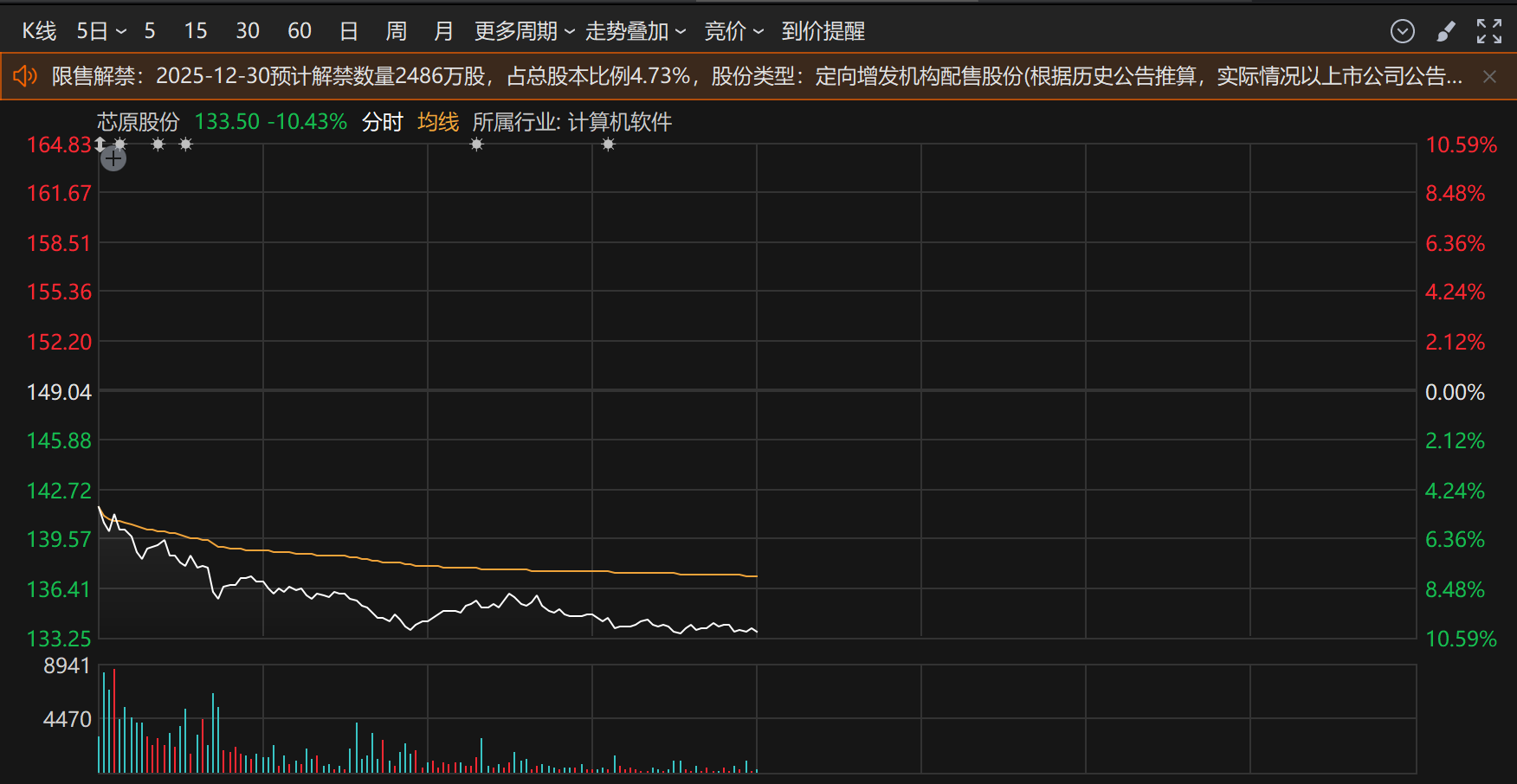1517x784 pixels.
Task: Switch to the K线 chart tab
Action: tap(39, 32)
